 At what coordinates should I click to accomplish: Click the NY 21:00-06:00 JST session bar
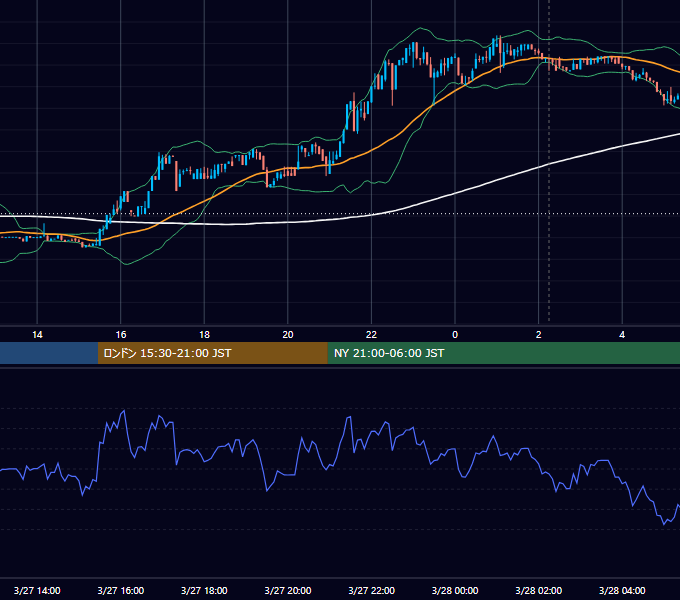[503, 353]
